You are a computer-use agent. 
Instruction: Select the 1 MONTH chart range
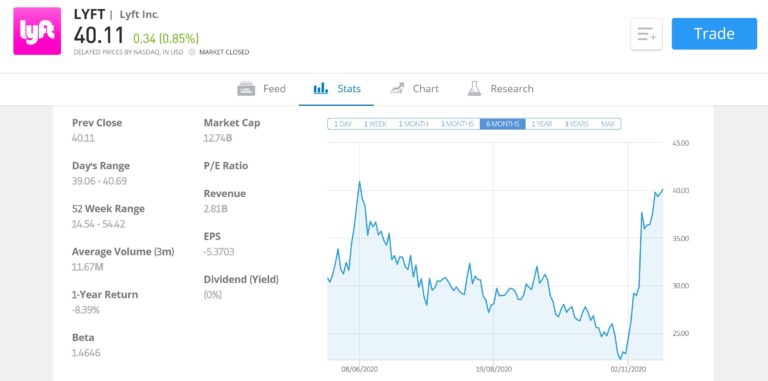[x=413, y=124]
